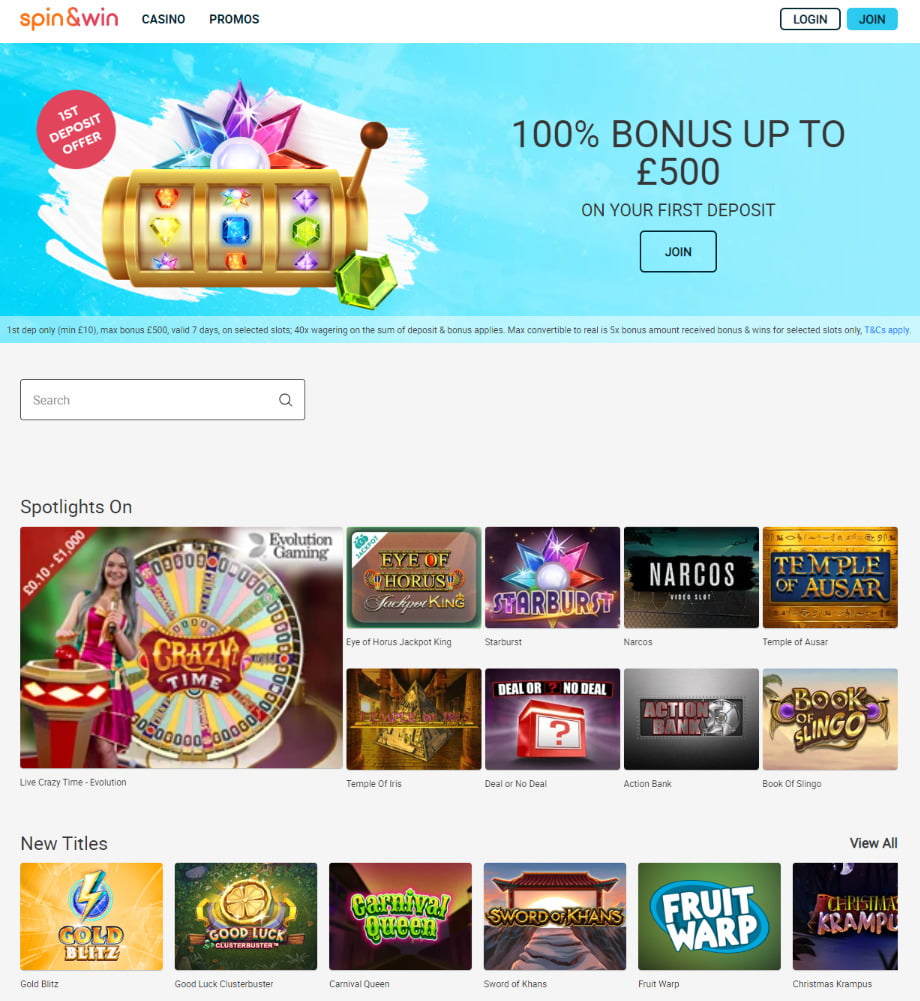Choose the Temple of Ausar game
This screenshot has width=920, height=1001.
(x=830, y=577)
